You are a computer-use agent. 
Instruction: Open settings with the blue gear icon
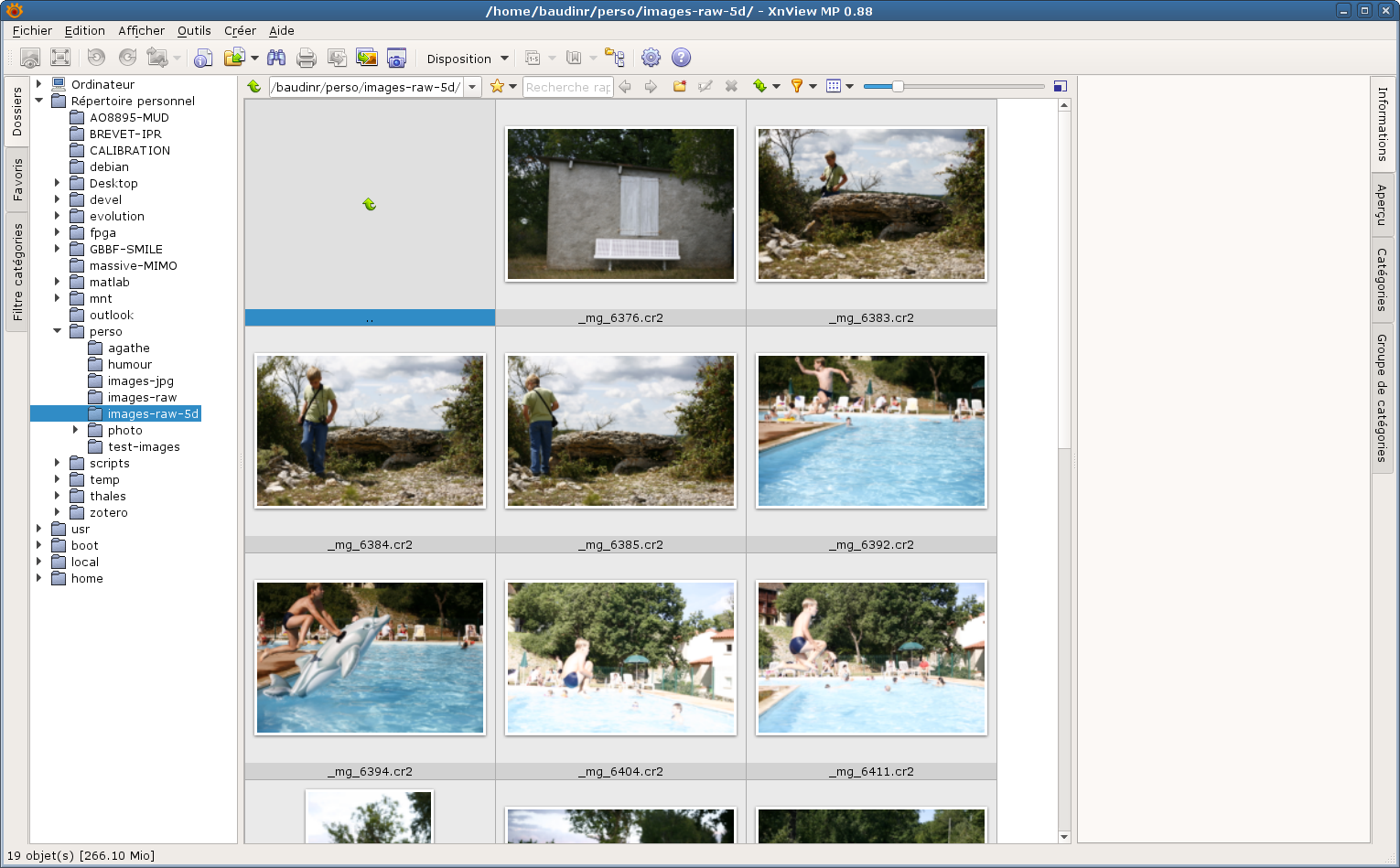651,58
